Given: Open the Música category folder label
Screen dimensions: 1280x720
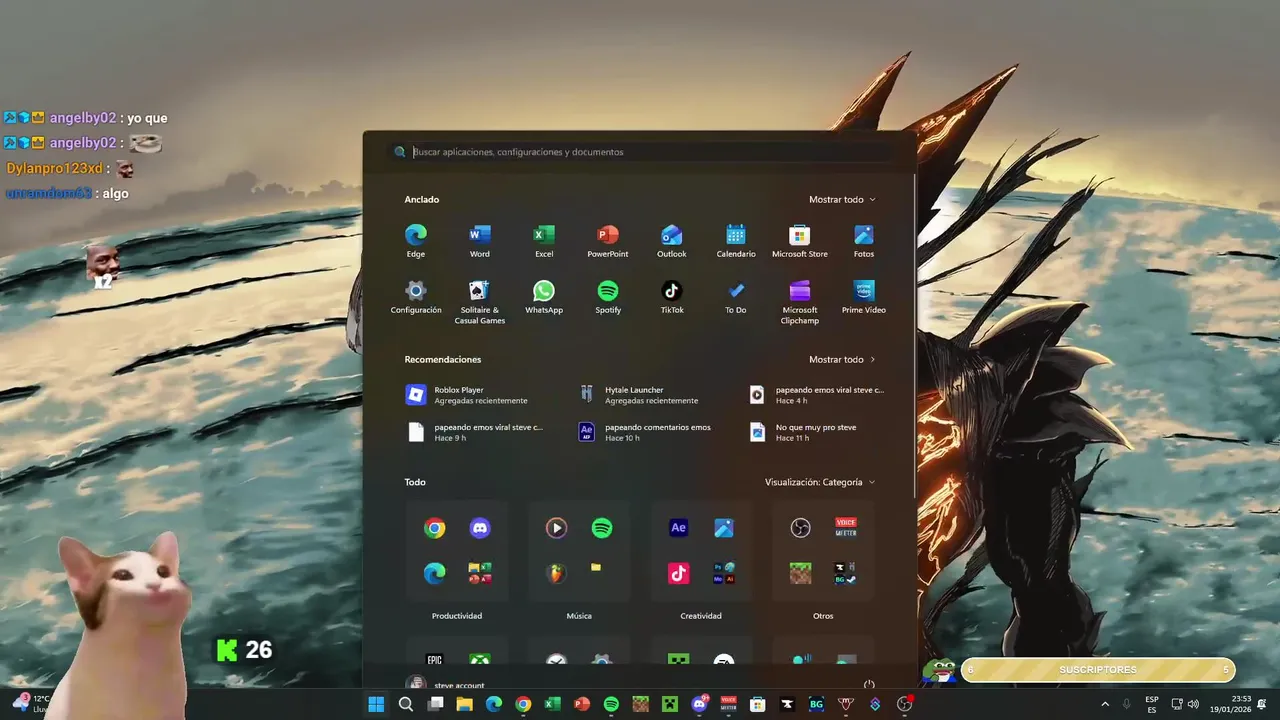Looking at the screenshot, I should pos(579,616).
